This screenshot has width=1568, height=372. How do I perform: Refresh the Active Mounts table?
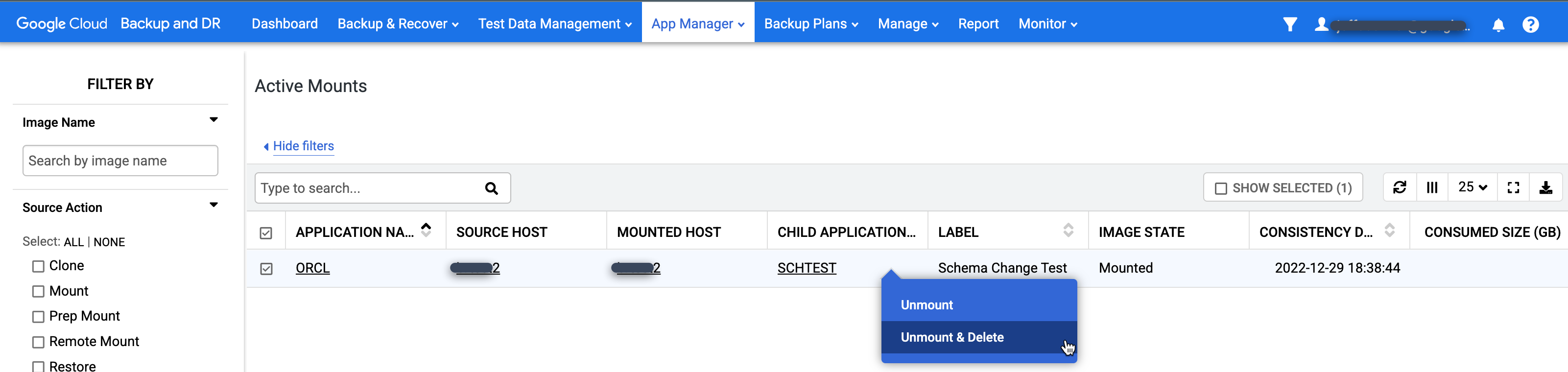[1400, 187]
